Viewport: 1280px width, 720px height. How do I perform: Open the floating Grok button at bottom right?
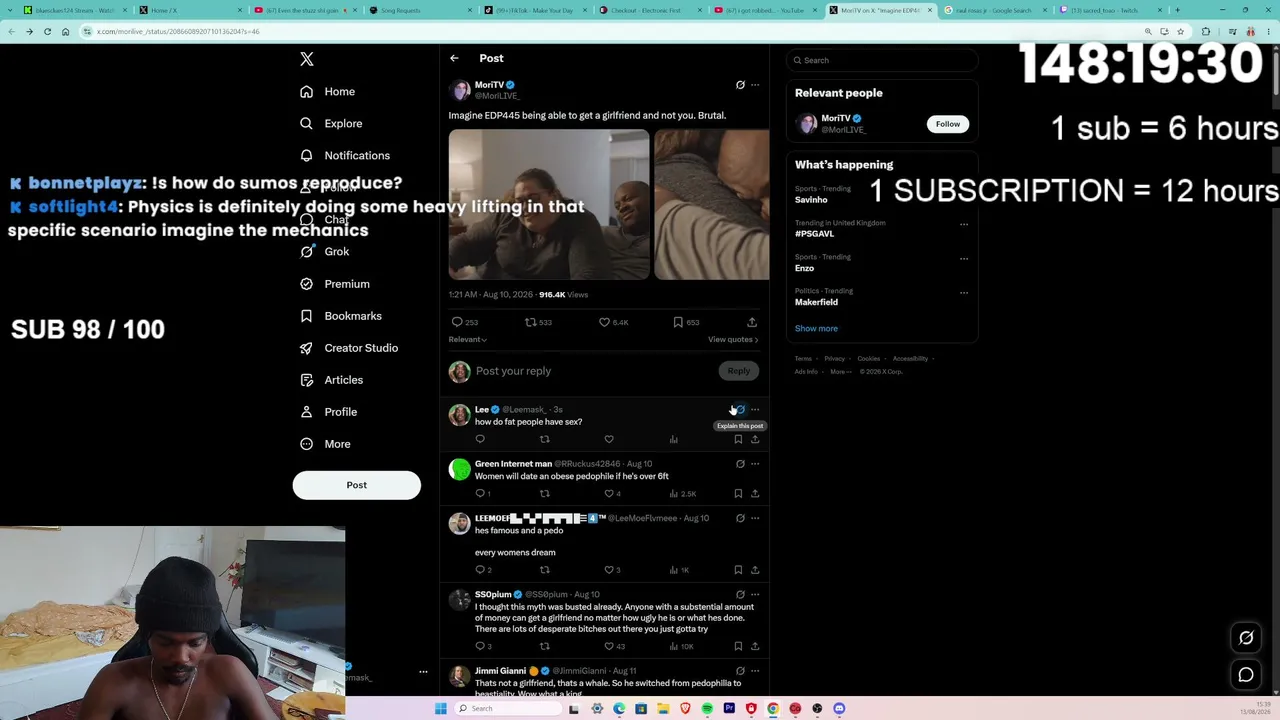click(1246, 638)
